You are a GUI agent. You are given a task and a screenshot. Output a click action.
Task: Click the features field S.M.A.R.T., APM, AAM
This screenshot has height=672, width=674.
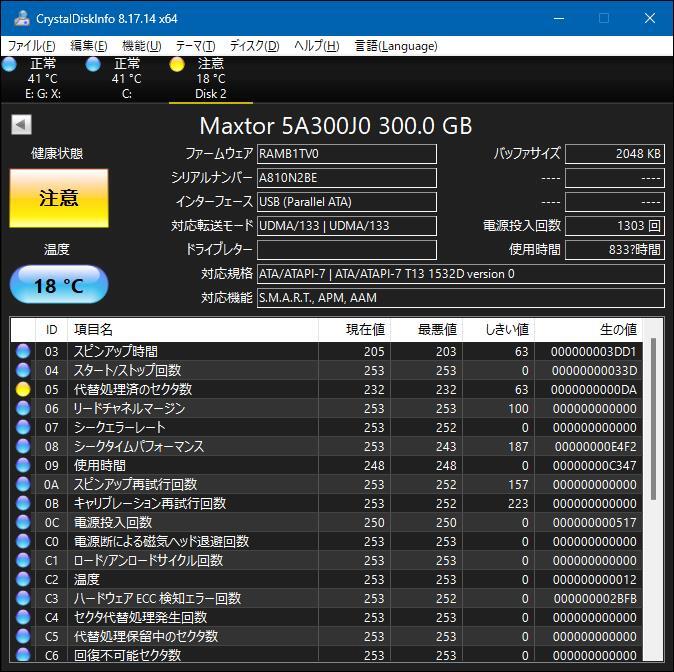click(x=461, y=298)
